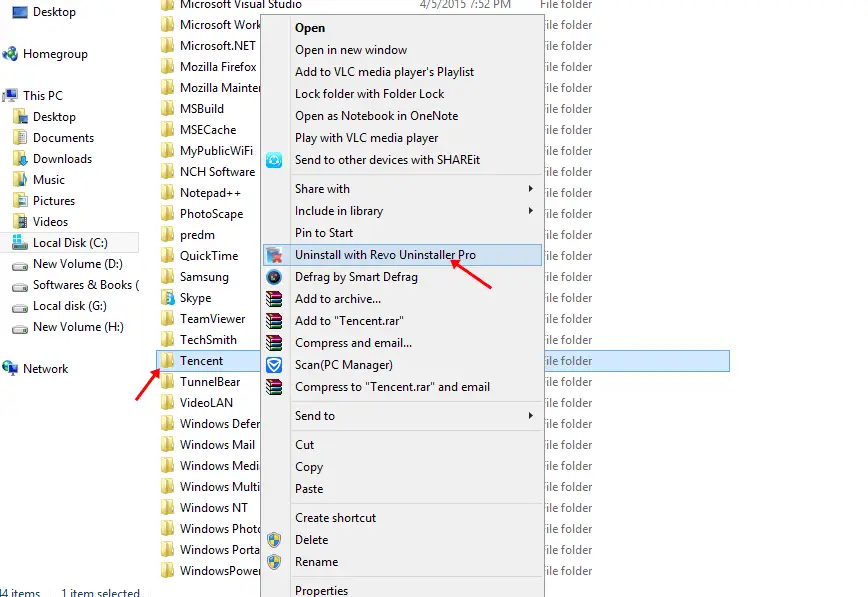Click the Network icon in sidebar
This screenshot has width=868, height=597.
point(10,368)
